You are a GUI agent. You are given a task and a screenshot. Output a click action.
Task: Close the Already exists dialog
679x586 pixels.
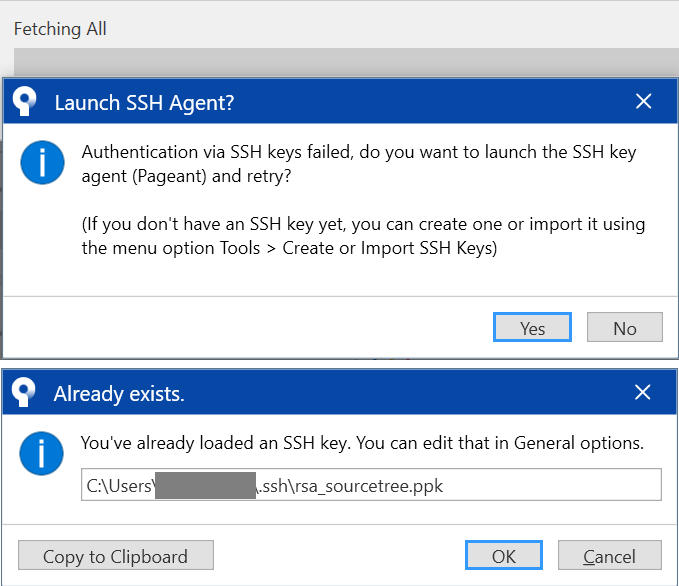point(642,392)
